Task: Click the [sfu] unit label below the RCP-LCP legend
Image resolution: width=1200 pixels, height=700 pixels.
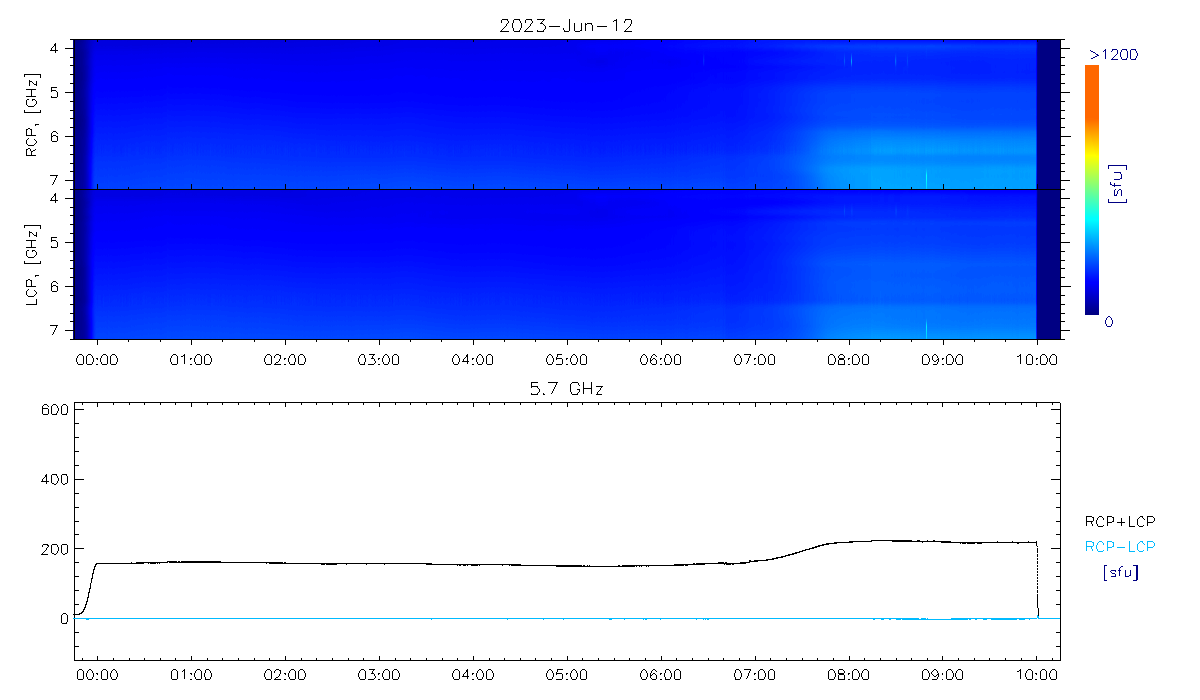Action: pos(1119,573)
